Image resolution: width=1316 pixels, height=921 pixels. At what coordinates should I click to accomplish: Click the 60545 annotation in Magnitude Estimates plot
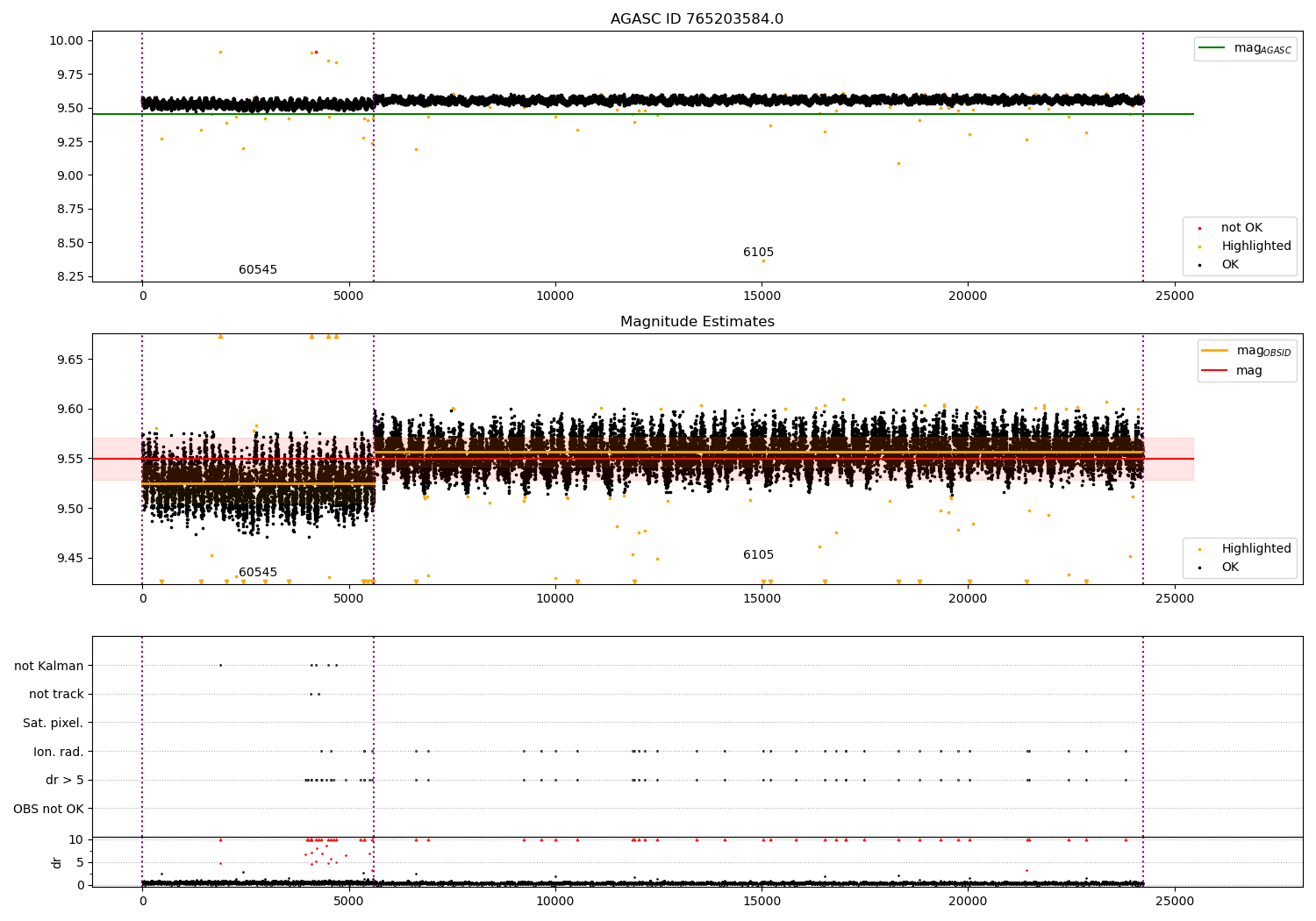point(258,573)
